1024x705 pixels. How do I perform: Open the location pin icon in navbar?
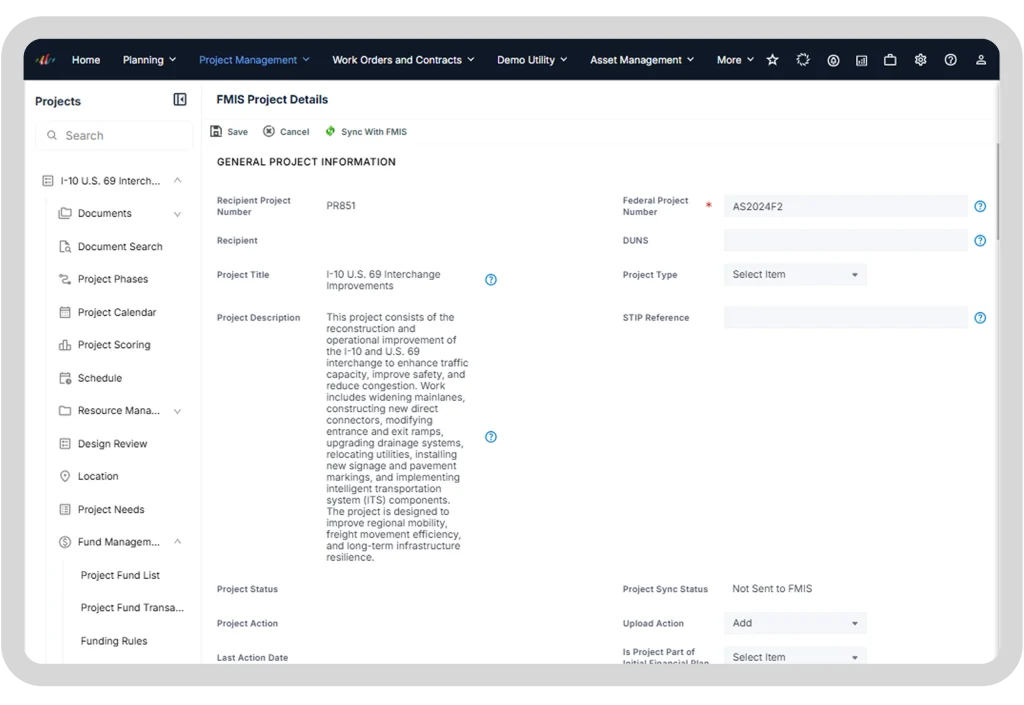click(833, 60)
